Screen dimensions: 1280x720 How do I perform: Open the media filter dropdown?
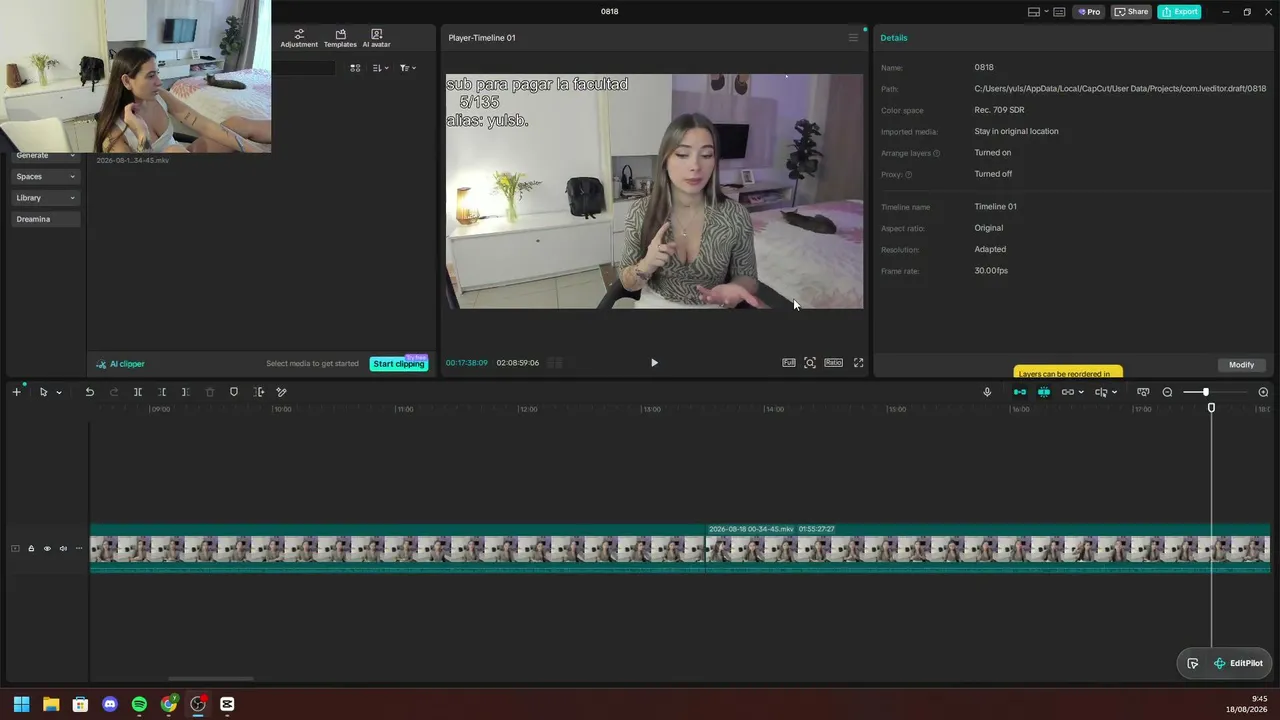point(407,68)
